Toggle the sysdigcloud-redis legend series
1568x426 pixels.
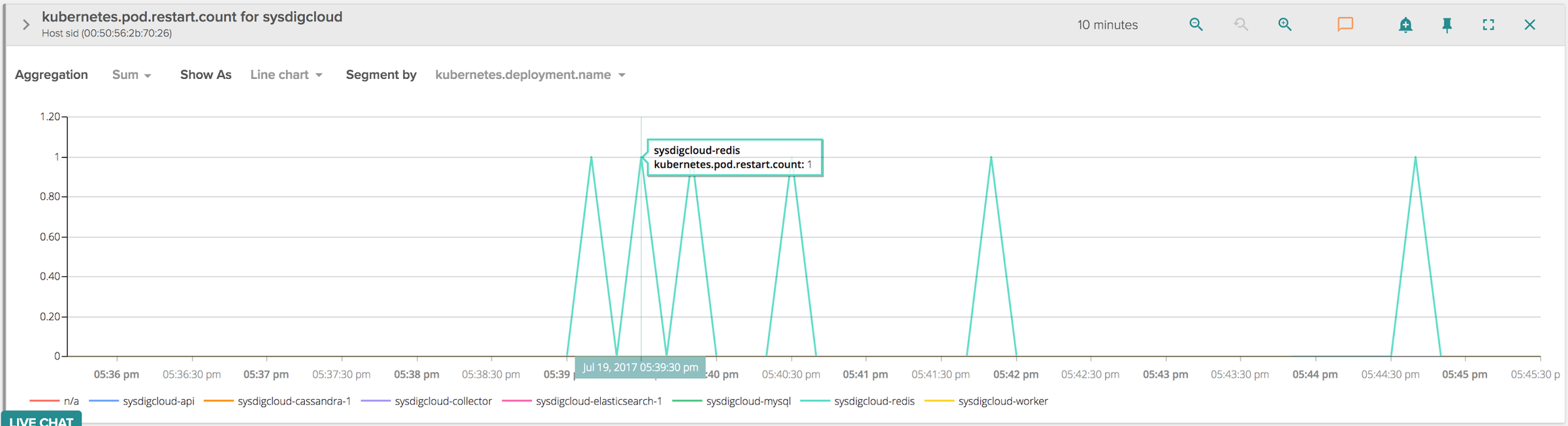(858, 401)
